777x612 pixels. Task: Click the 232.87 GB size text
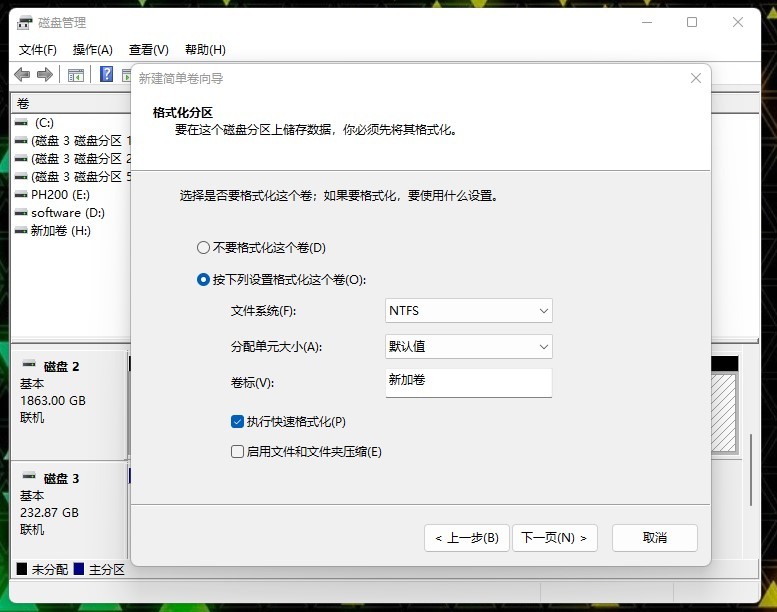click(x=50, y=512)
